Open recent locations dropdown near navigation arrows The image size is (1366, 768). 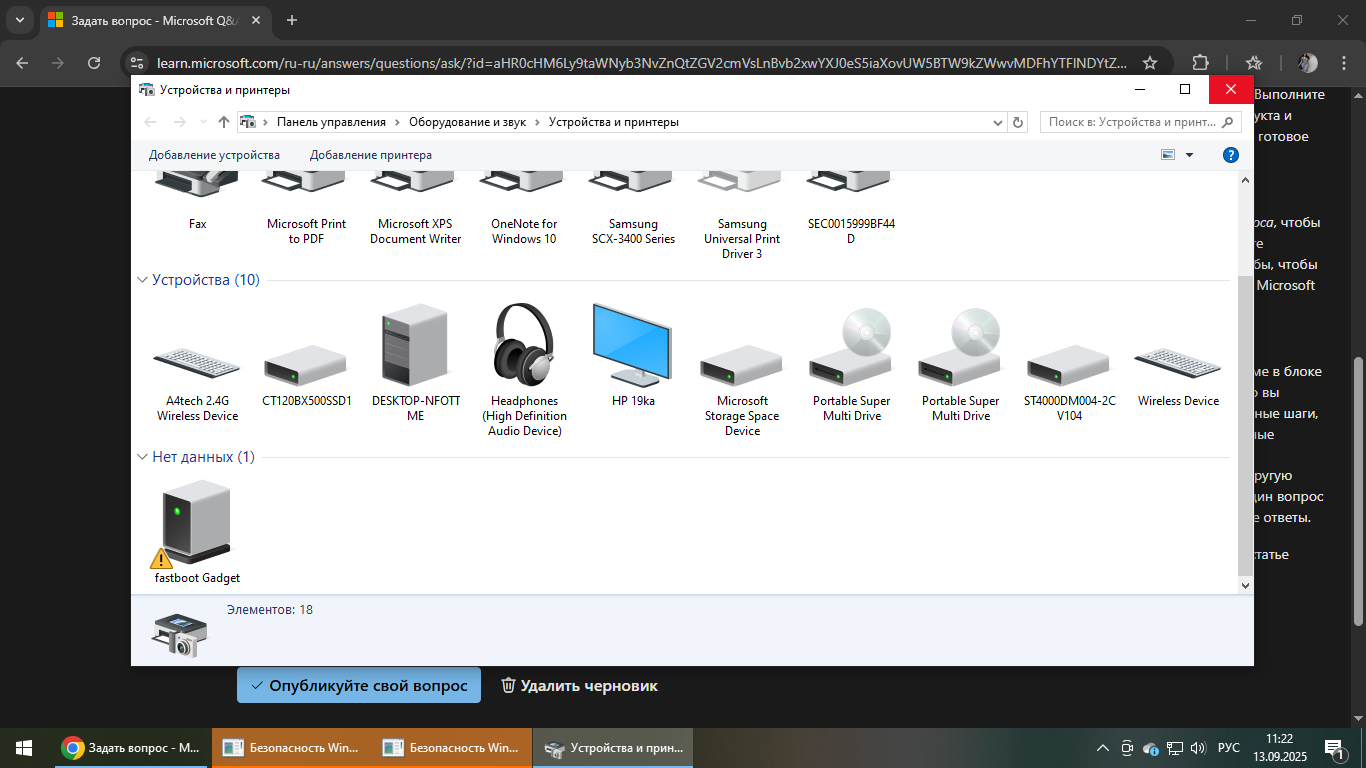pos(204,122)
